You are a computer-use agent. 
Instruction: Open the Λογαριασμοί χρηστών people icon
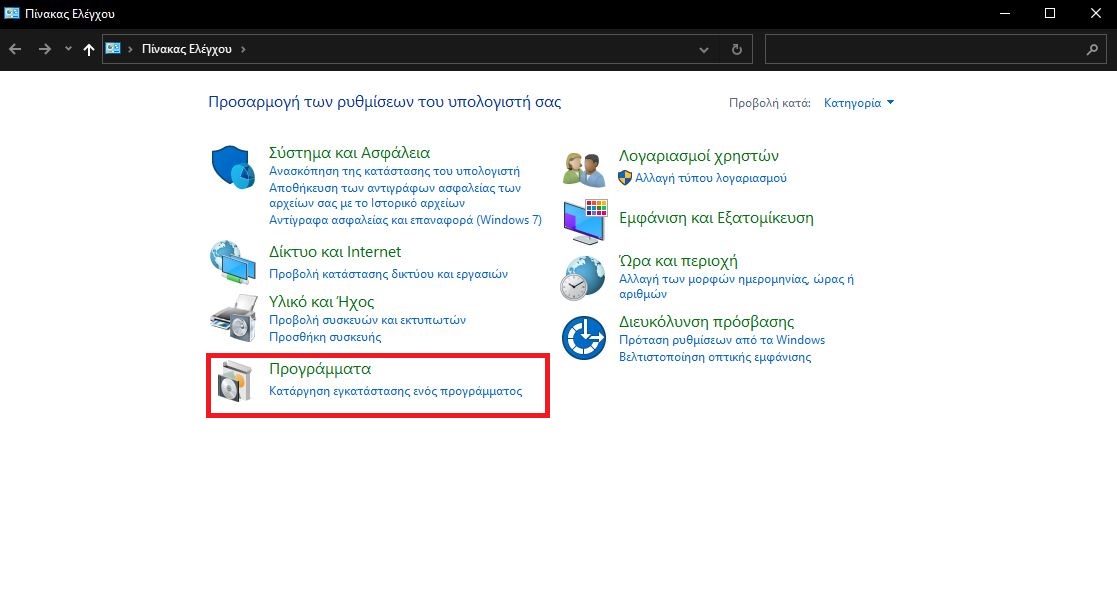tap(583, 170)
